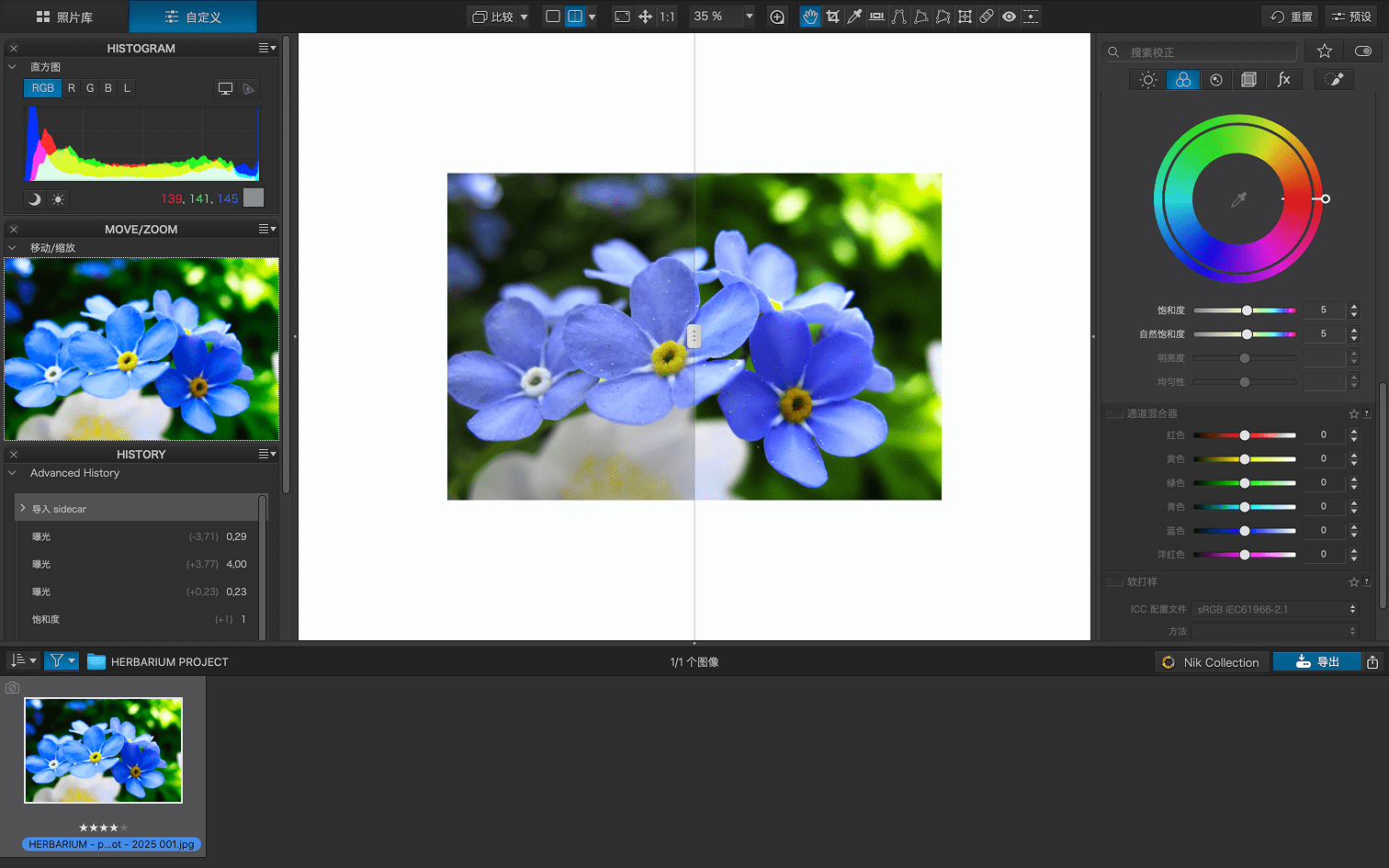Viewport: 1389px width, 868px height.
Task: Select the crop tool in the toolbar
Action: coord(832,17)
